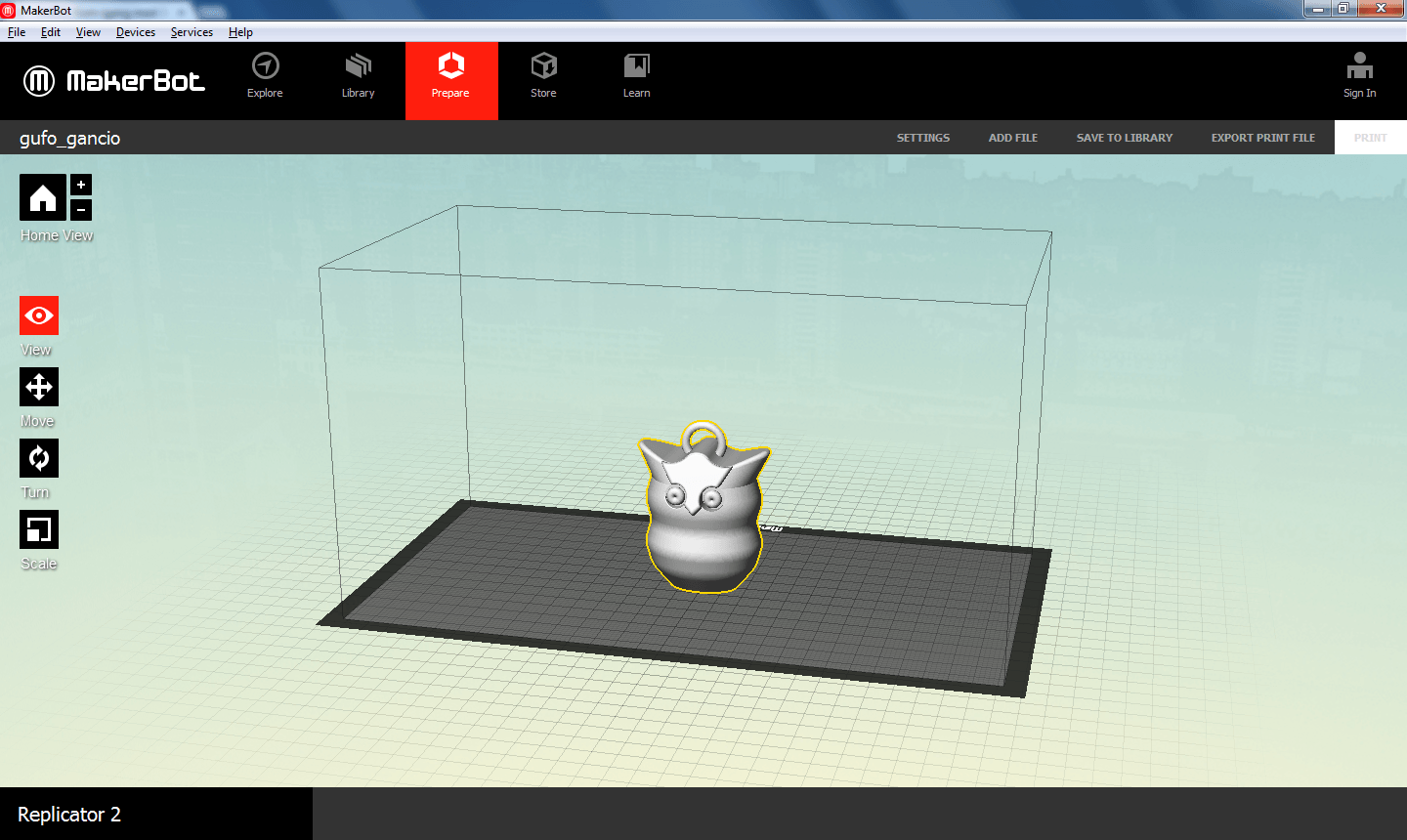Viewport: 1407px width, 840px height.
Task: Open the Library section icon
Action: coord(359,66)
